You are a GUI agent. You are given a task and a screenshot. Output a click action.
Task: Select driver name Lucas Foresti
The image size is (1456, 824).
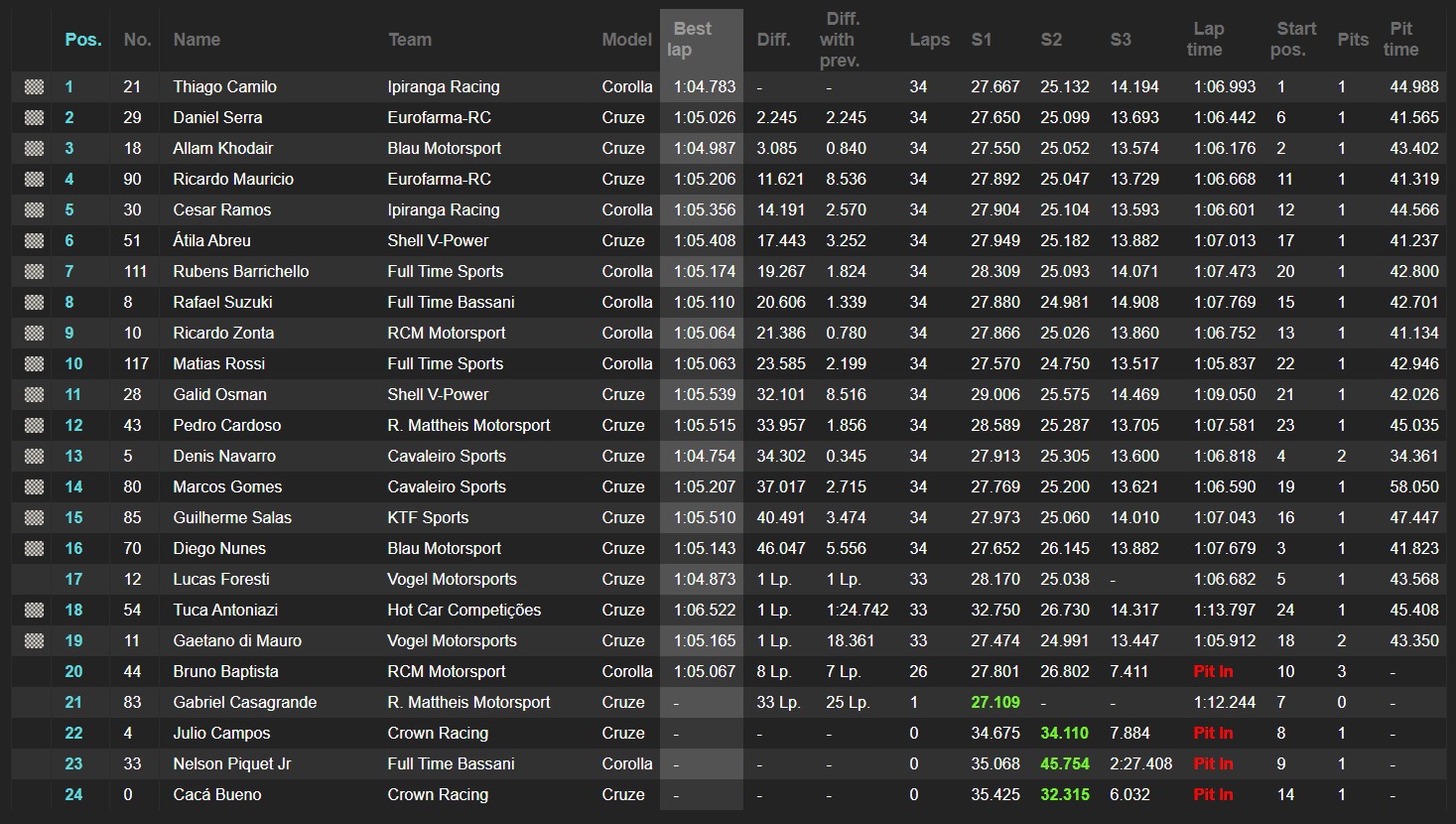(221, 580)
